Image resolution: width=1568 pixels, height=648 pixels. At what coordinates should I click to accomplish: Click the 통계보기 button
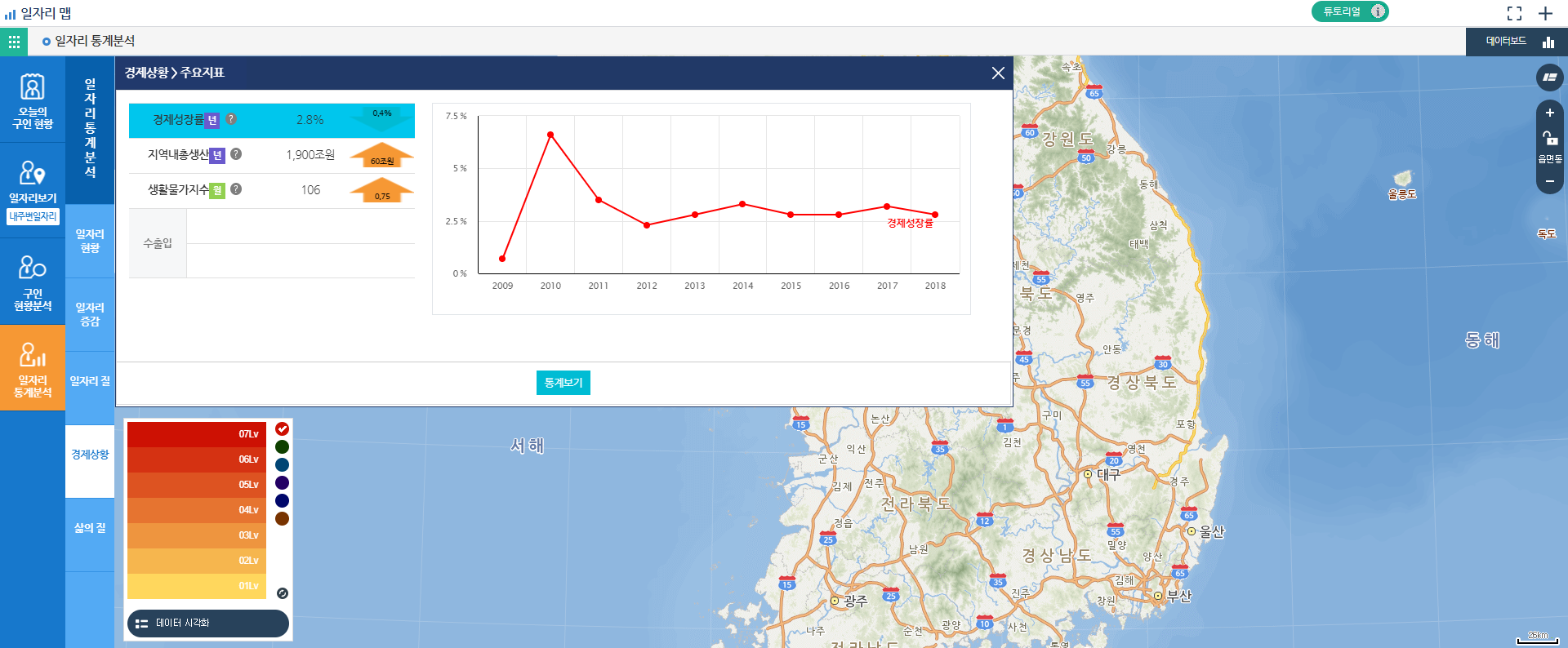(x=563, y=383)
